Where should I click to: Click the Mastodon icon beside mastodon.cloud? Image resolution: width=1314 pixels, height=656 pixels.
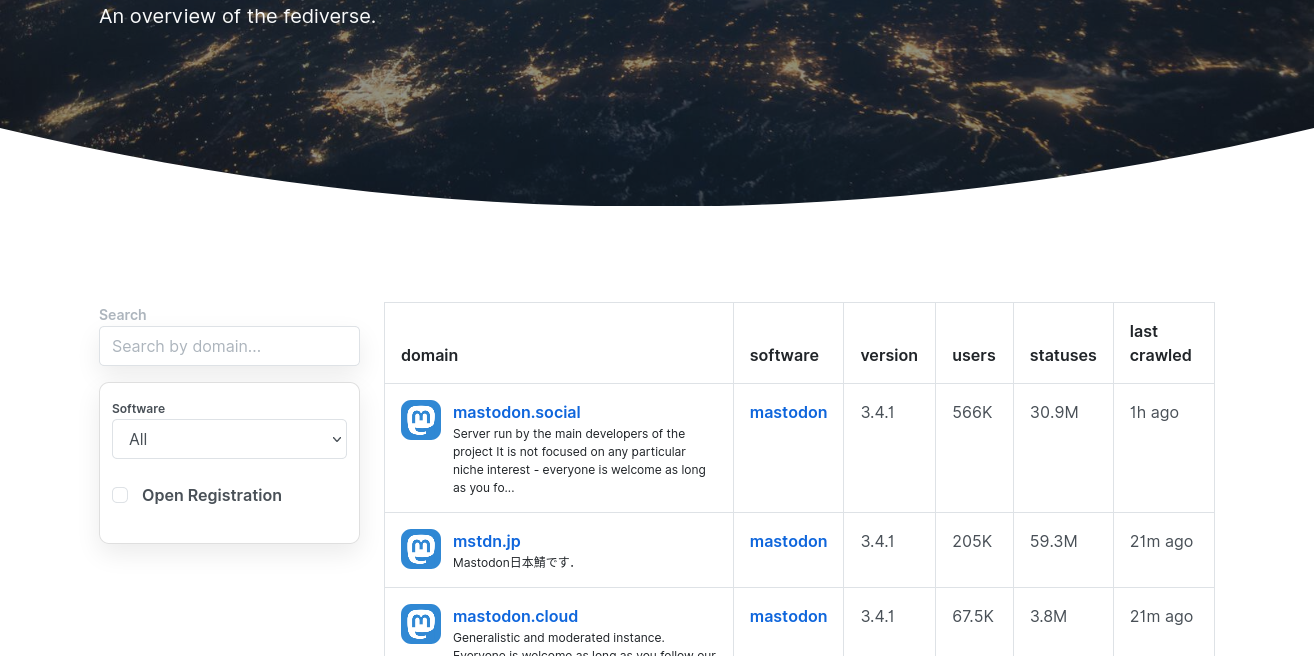point(421,624)
